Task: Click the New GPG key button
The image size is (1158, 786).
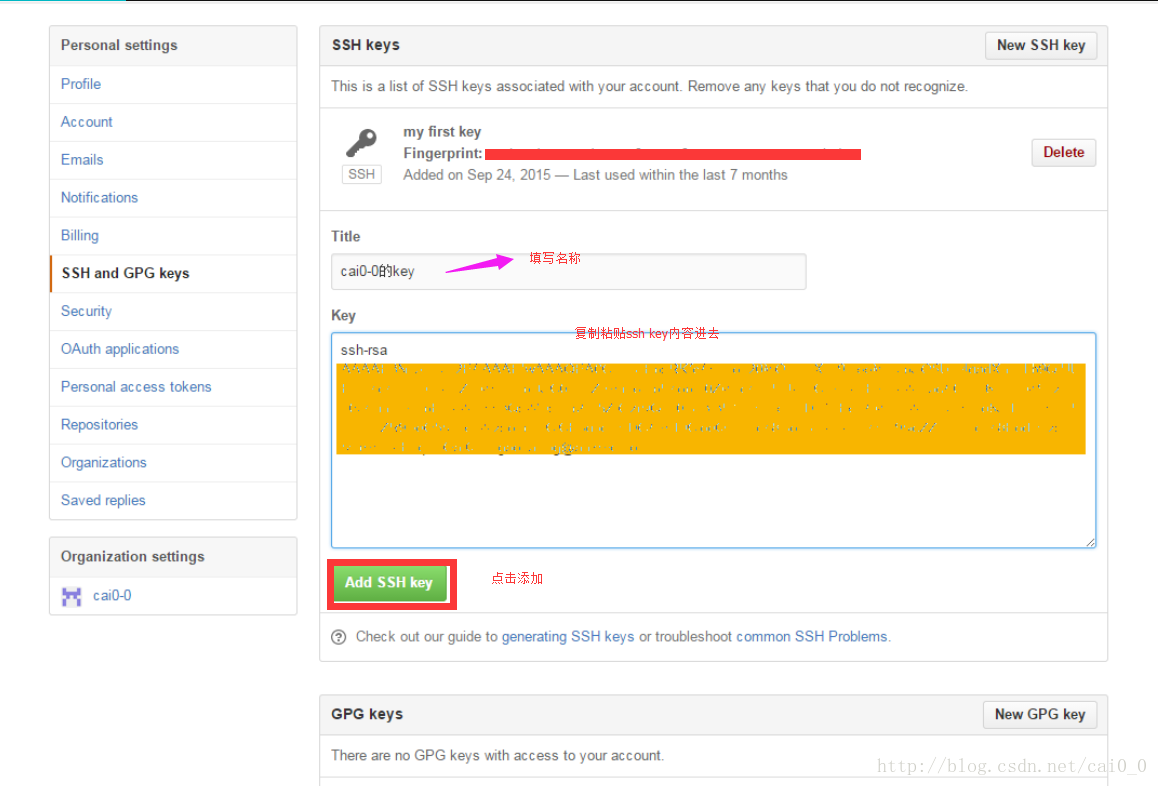Action: [1040, 714]
